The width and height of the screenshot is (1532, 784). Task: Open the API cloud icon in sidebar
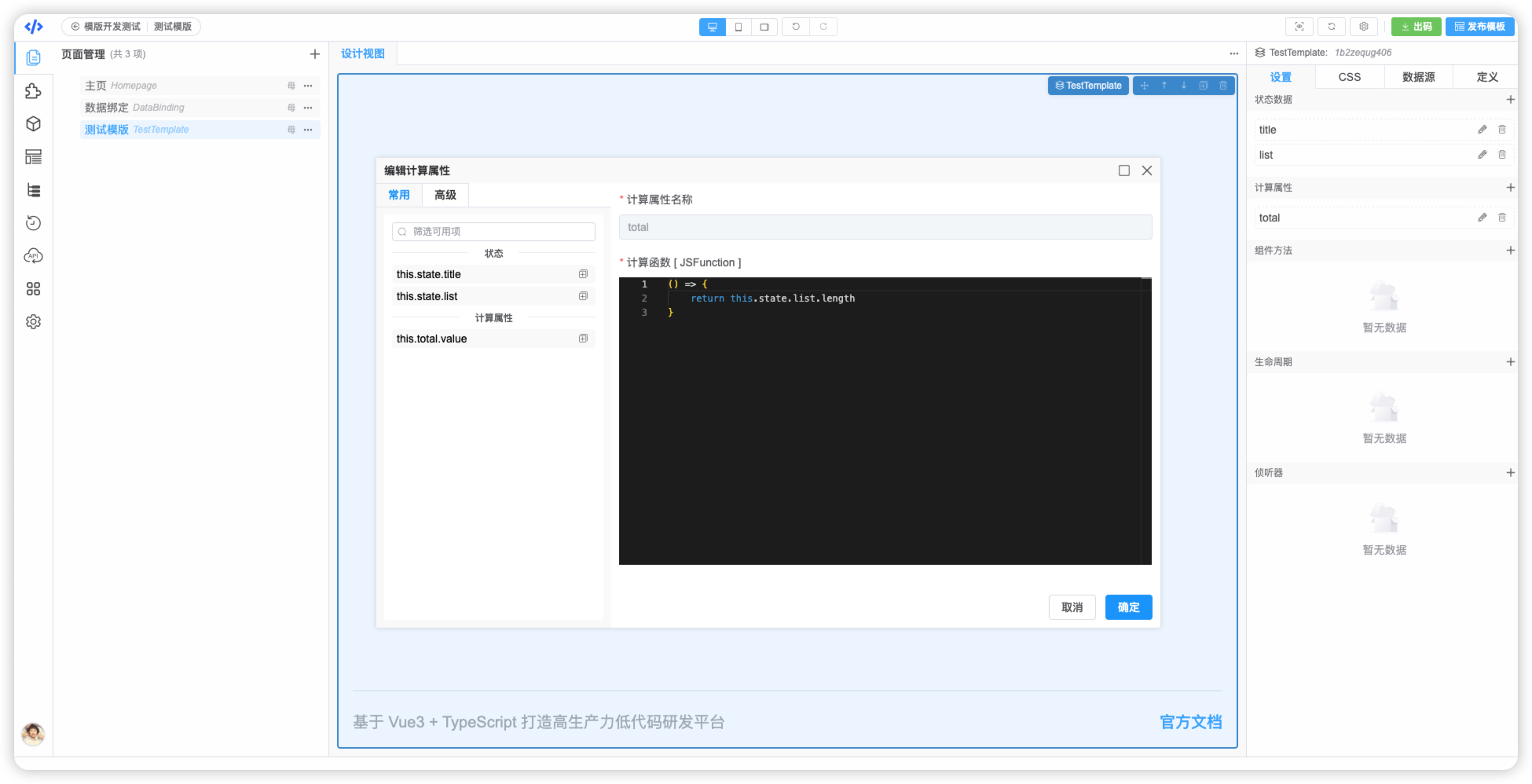click(33, 256)
